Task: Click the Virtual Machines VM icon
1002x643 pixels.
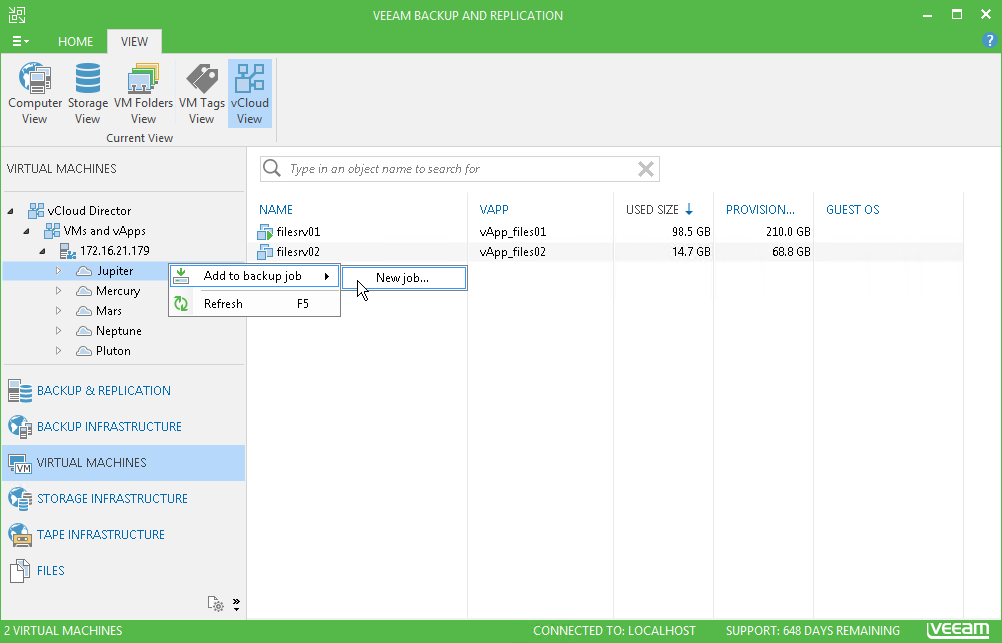Action: tap(20, 463)
